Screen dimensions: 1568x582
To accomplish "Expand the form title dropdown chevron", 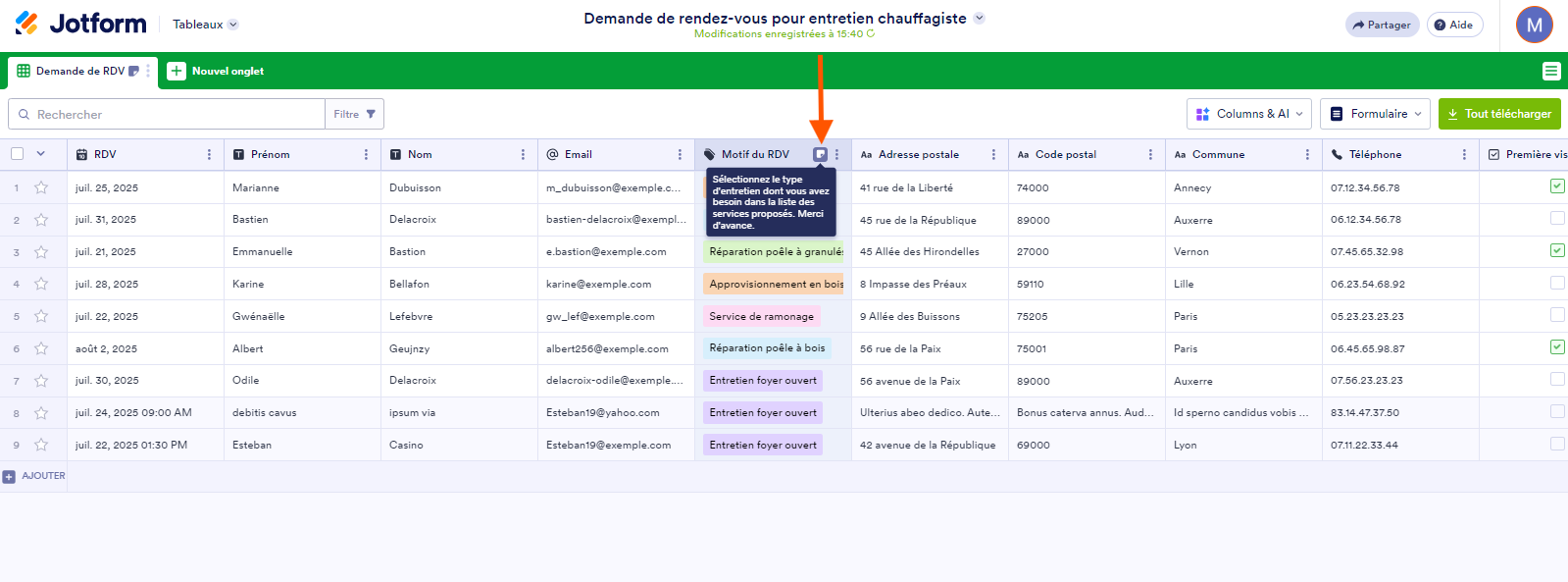I will click(979, 18).
